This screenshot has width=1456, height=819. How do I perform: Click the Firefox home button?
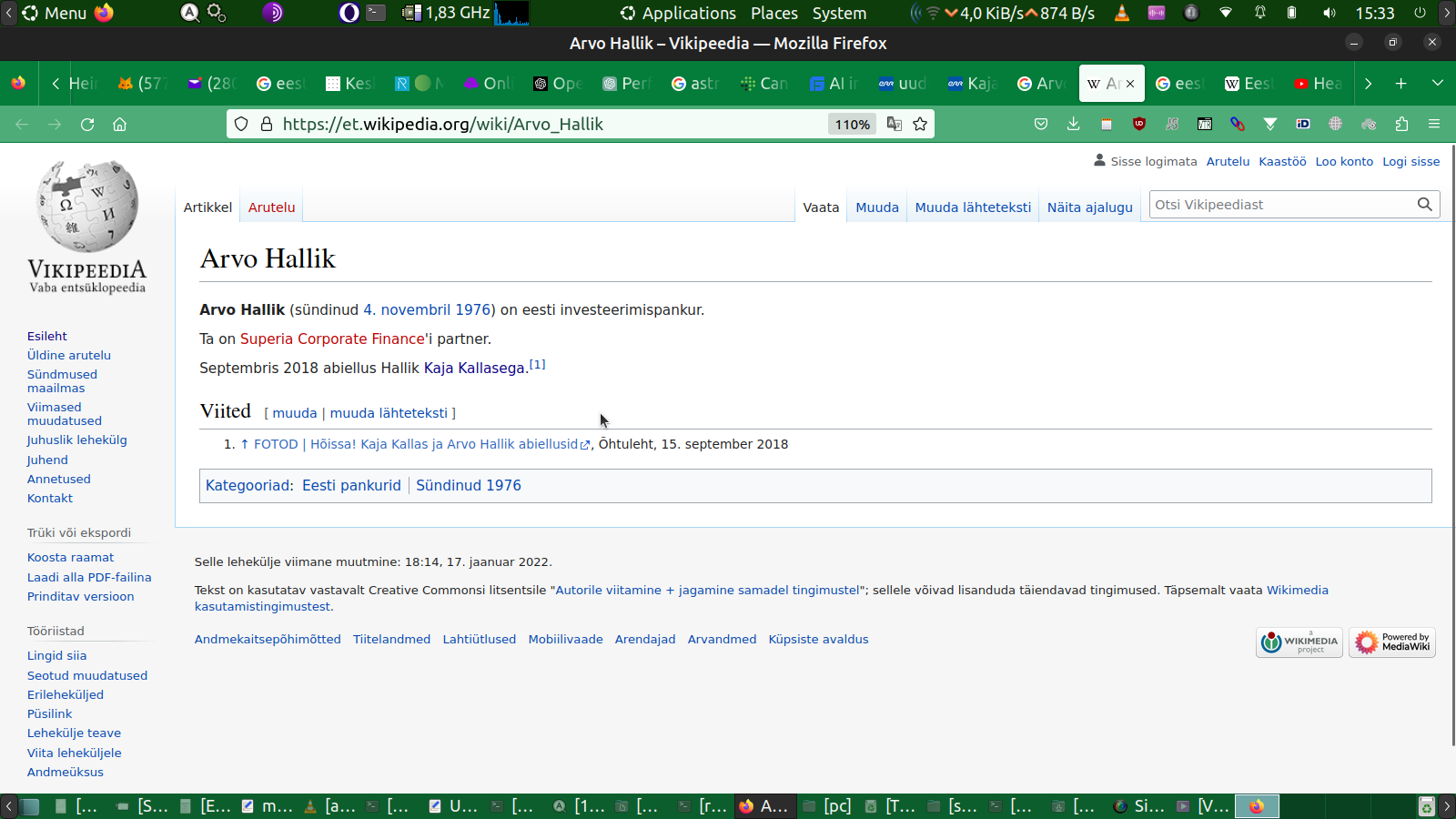(x=119, y=125)
